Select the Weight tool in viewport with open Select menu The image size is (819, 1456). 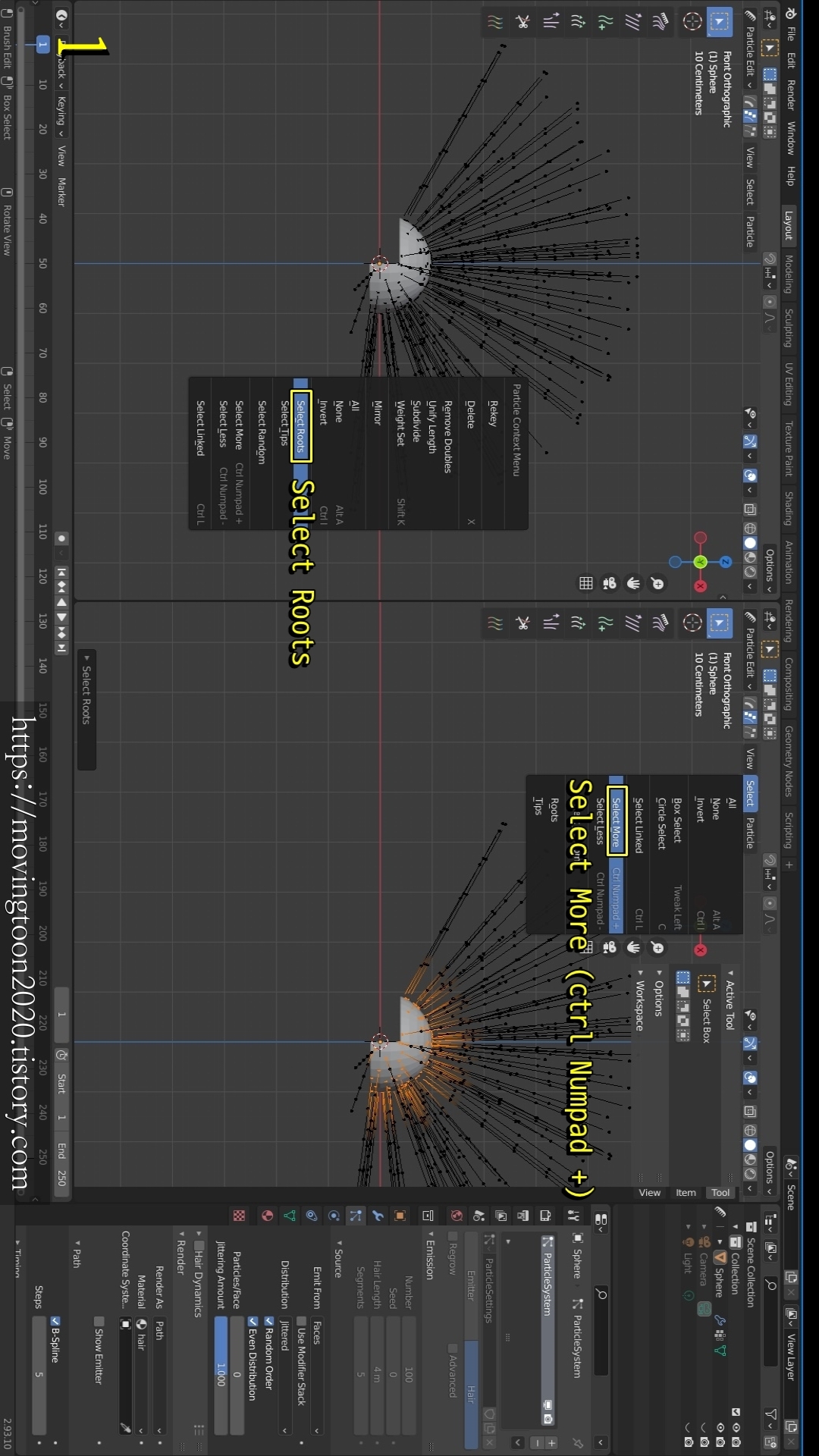[x=495, y=623]
